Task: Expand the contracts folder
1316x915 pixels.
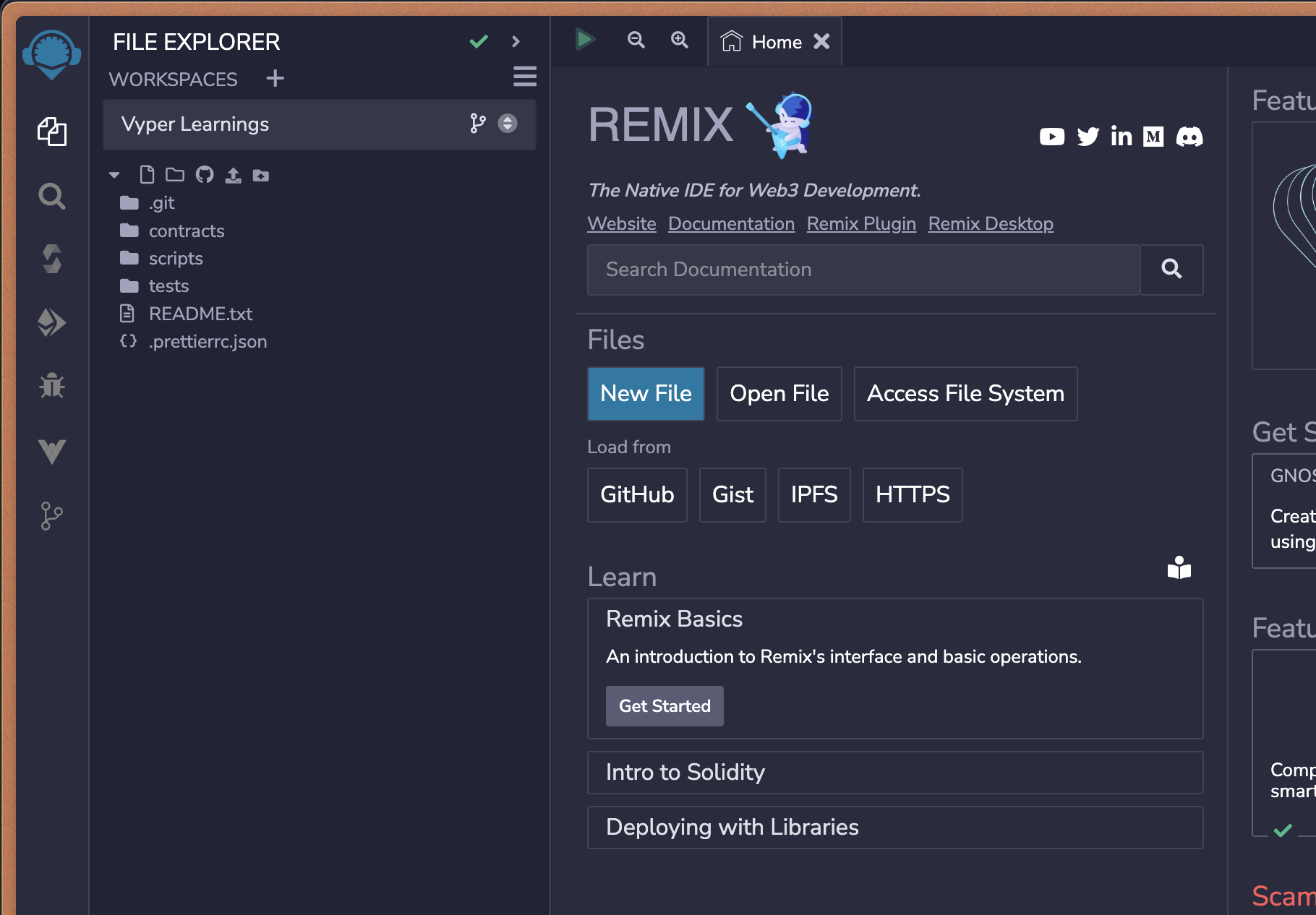Action: pyautogui.click(x=187, y=231)
